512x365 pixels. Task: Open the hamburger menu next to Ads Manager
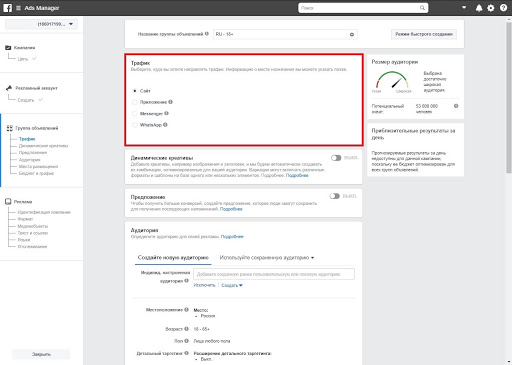point(18,8)
